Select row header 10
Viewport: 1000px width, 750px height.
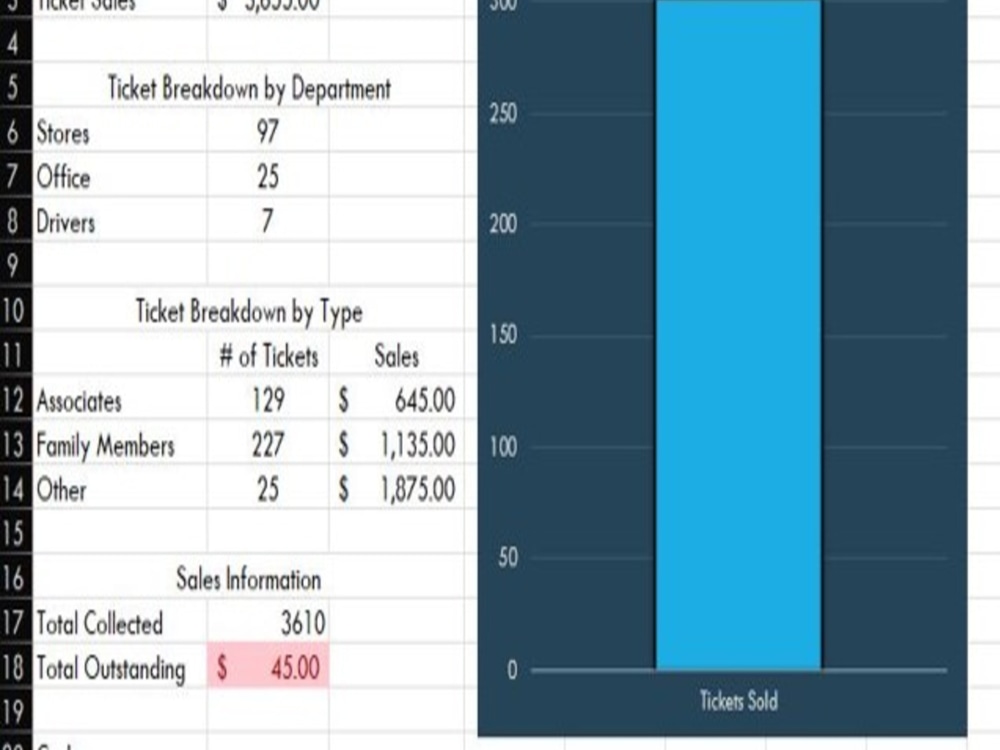(15, 311)
